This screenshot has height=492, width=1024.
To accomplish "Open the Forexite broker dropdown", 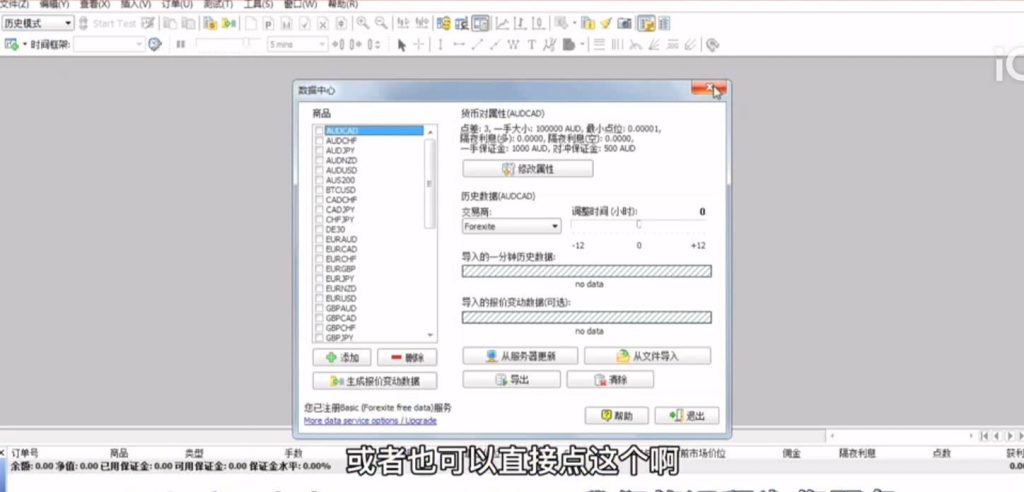I will (511, 226).
